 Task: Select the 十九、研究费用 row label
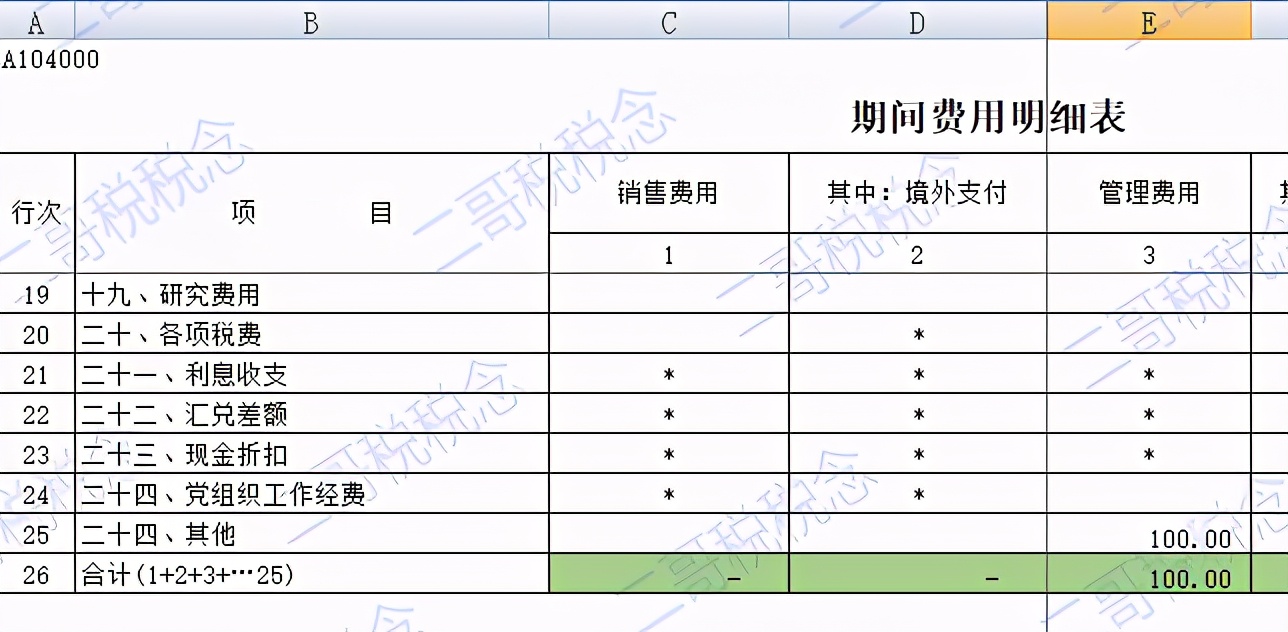click(171, 294)
